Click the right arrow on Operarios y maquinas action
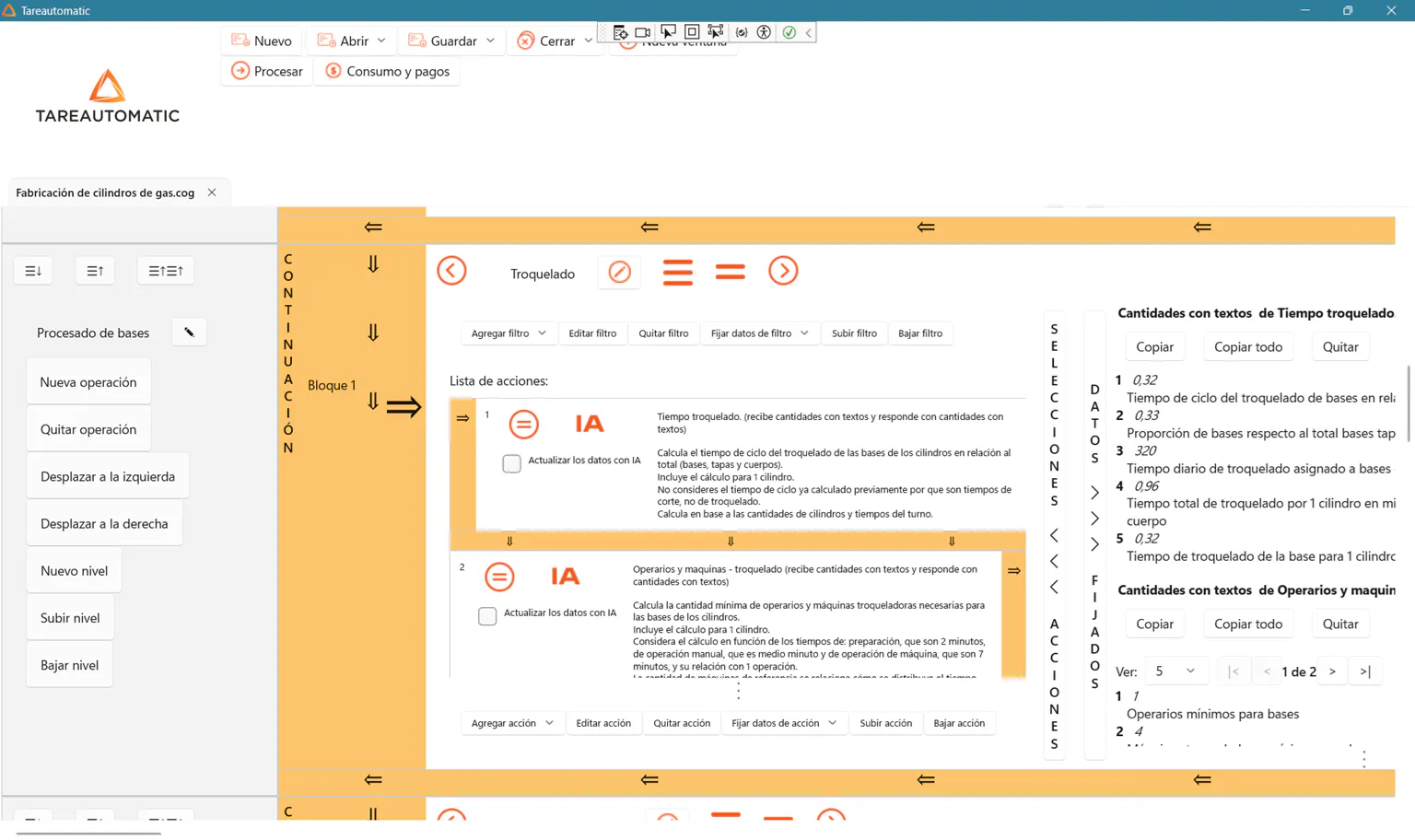This screenshot has height=840, width=1415. point(1013,571)
